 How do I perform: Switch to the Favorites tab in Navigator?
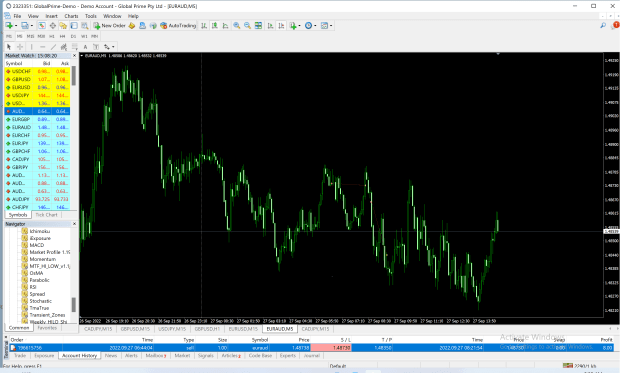(x=47, y=328)
